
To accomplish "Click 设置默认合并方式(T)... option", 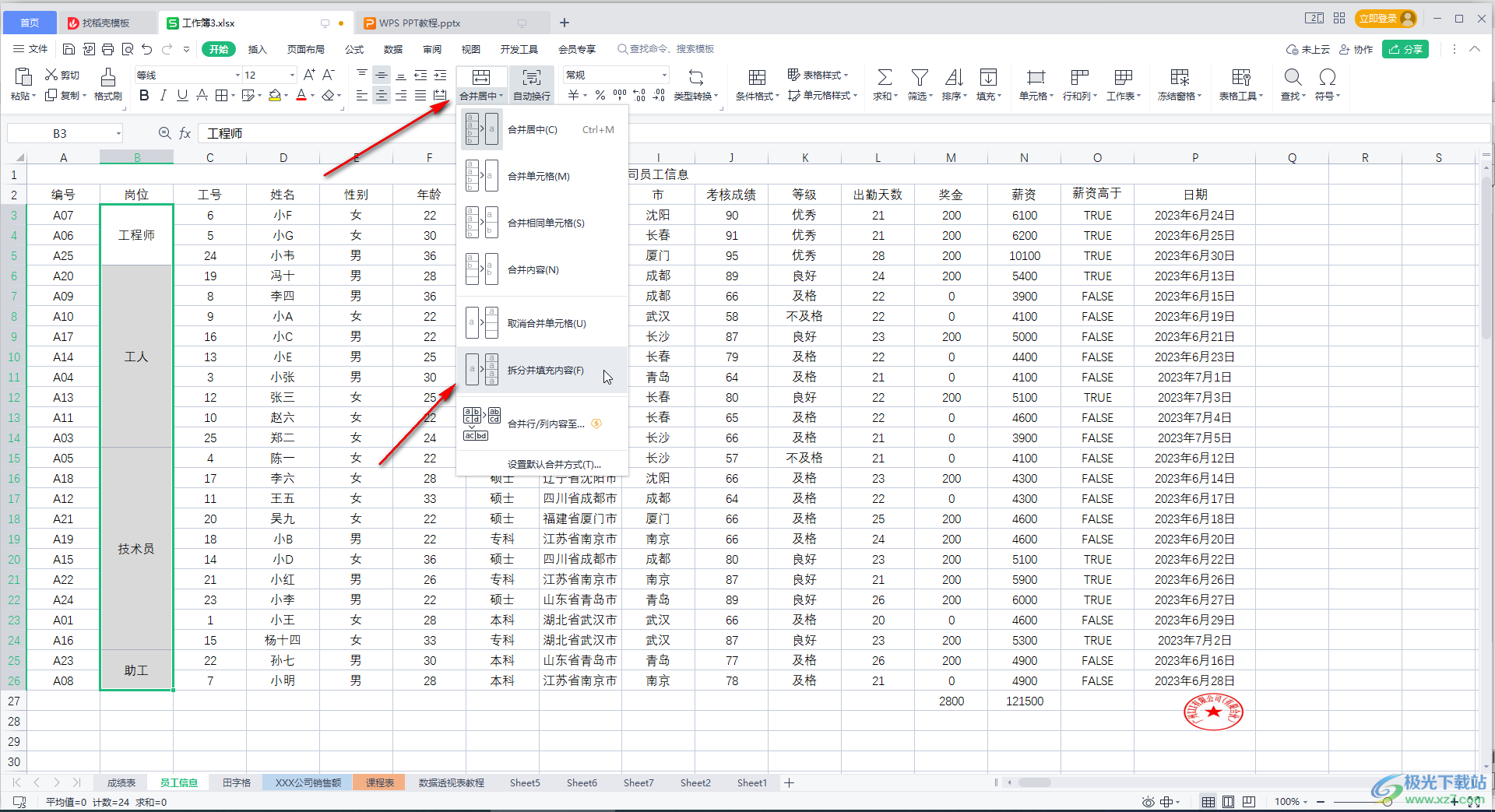I will [x=554, y=464].
